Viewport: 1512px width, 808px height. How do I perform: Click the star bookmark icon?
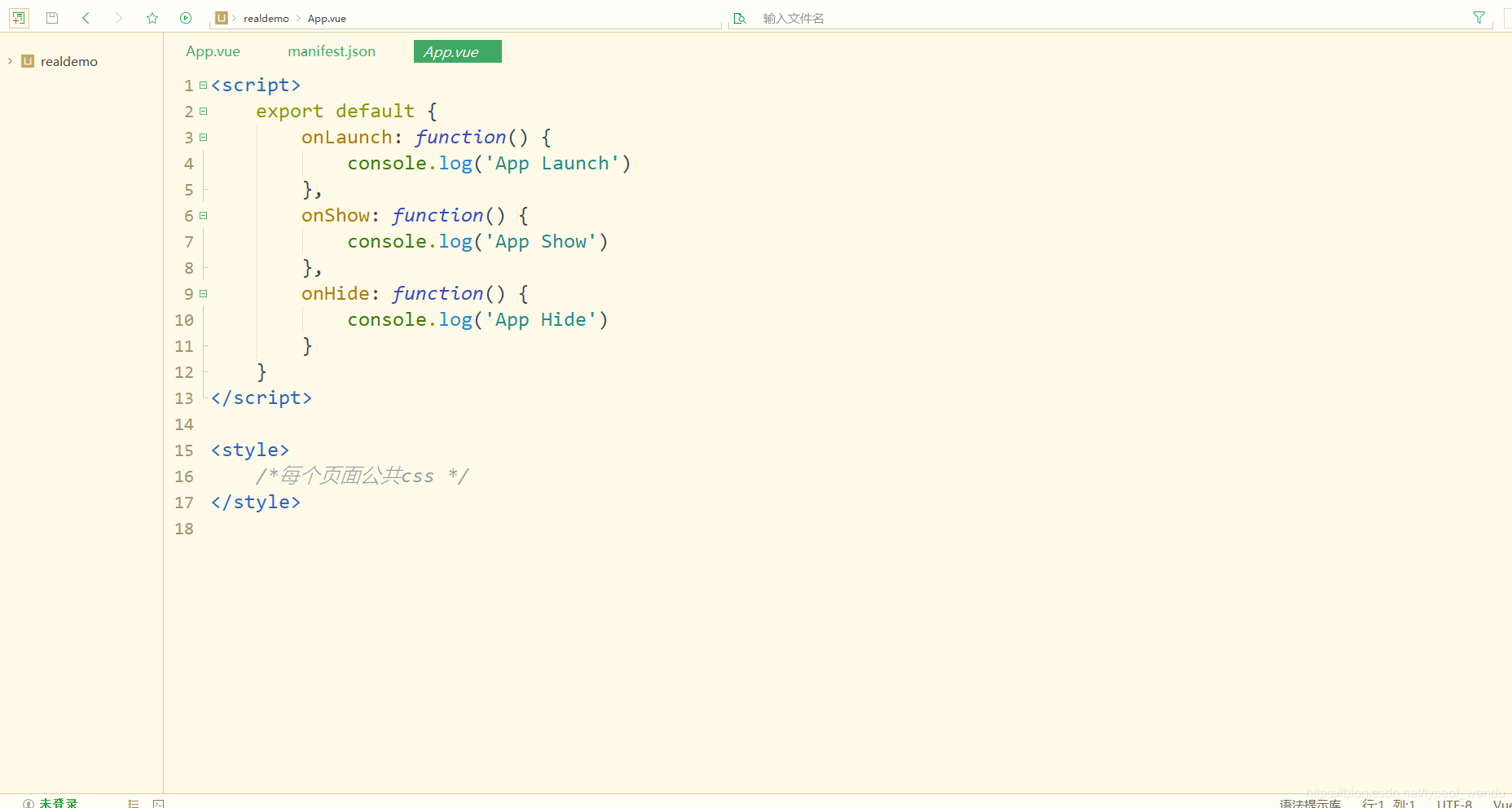[x=152, y=18]
